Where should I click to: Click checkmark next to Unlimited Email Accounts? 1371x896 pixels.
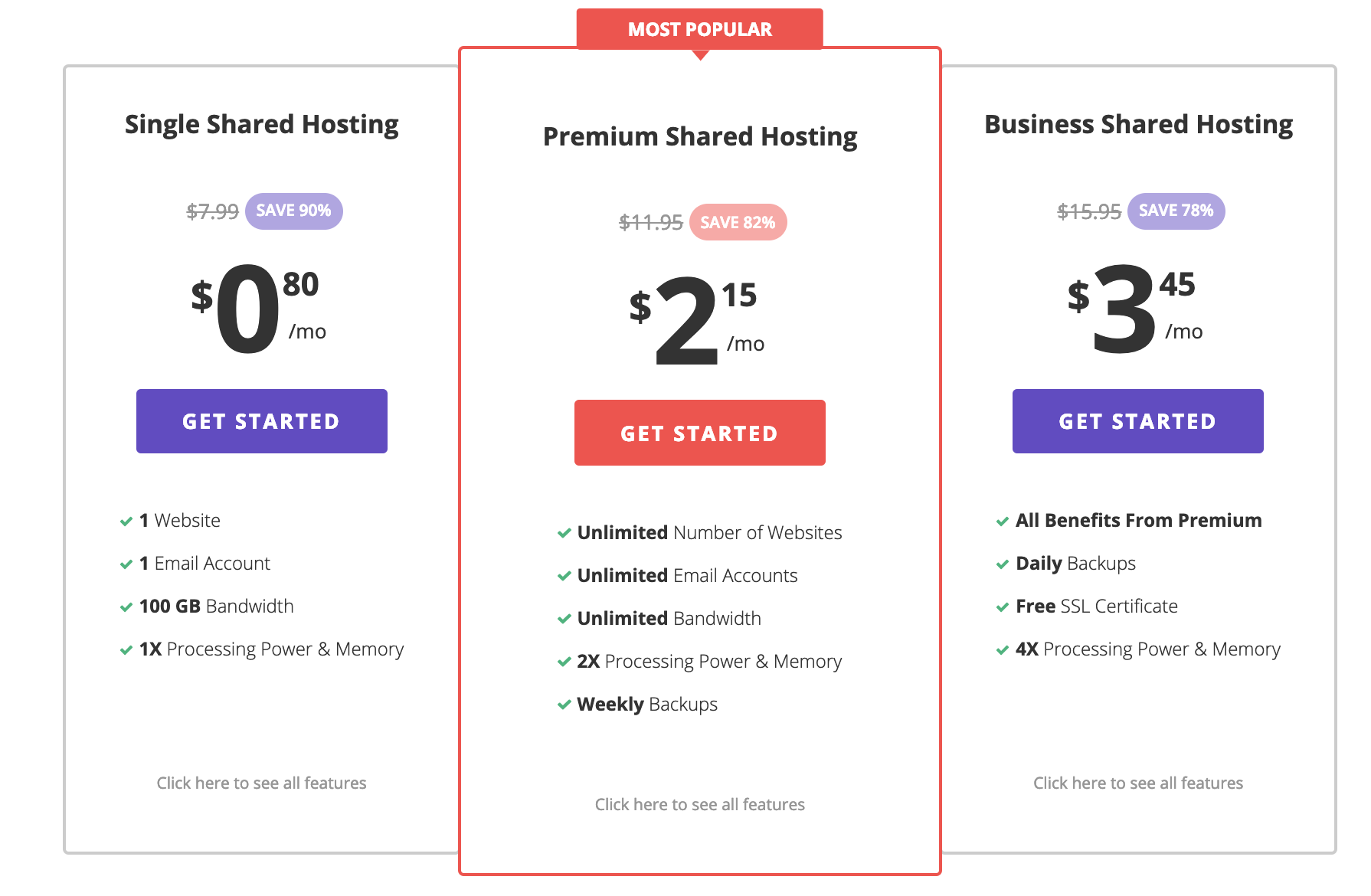pos(564,577)
